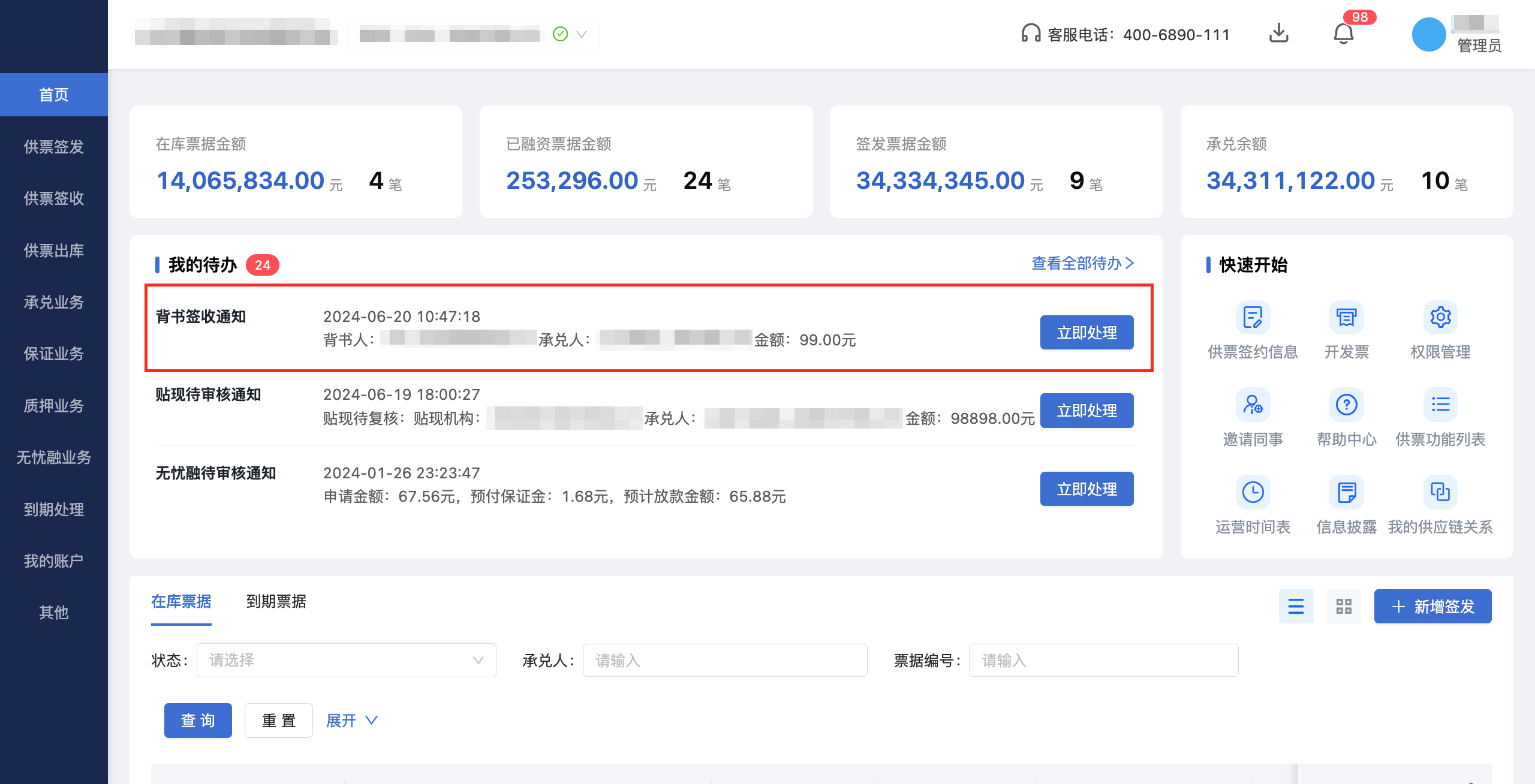This screenshot has height=784, width=1535.
Task: Open the company selector dropdown at top
Action: [x=473, y=34]
